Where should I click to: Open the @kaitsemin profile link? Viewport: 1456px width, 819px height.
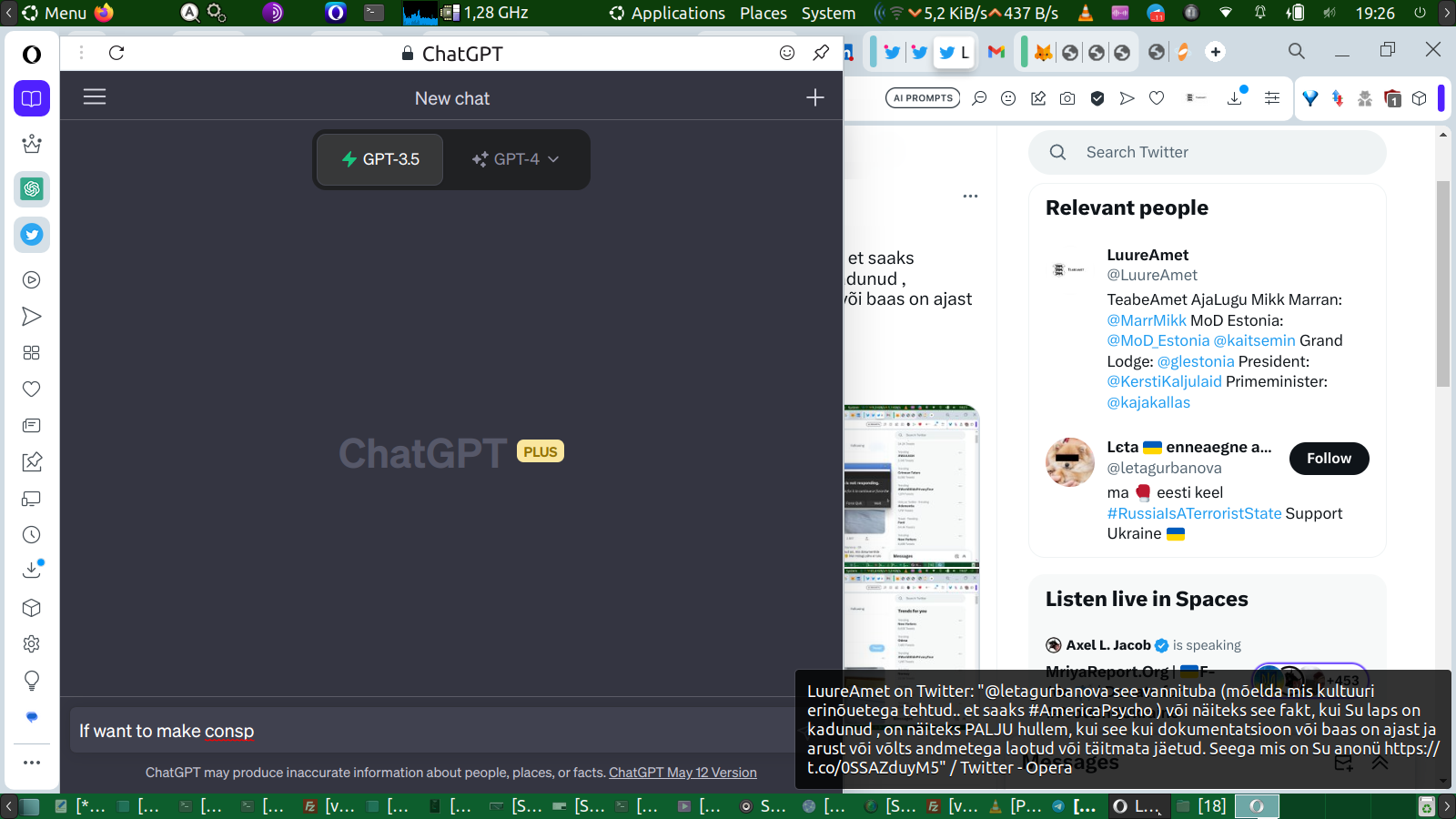click(1254, 340)
